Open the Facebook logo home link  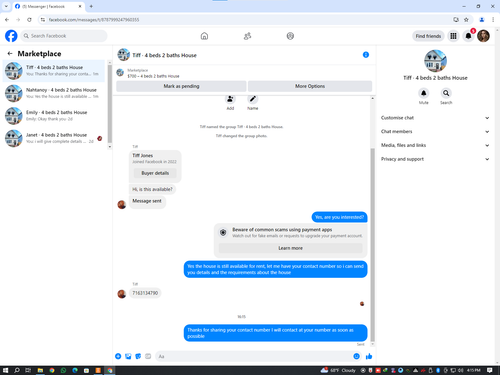pyautogui.click(x=11, y=36)
